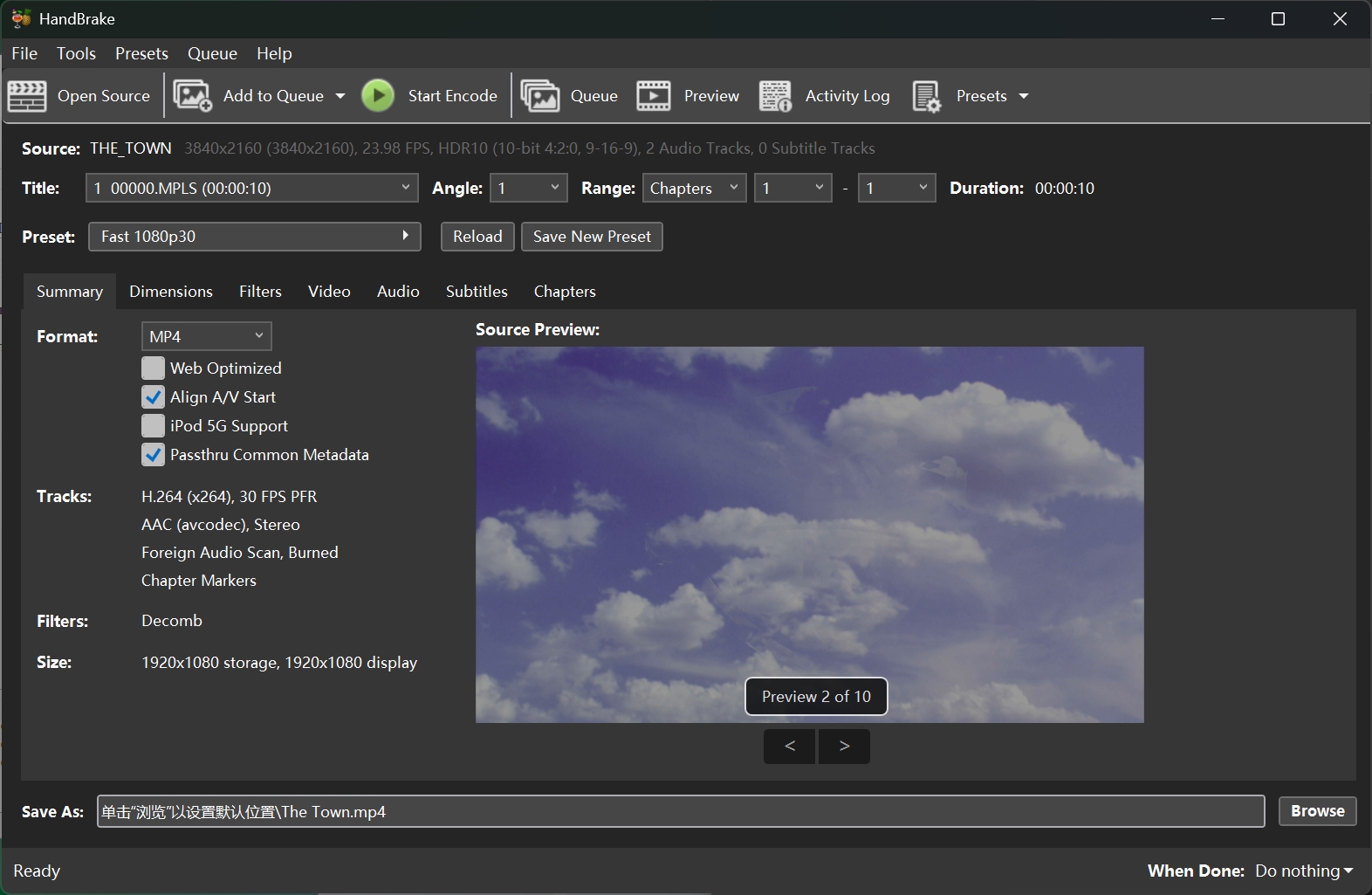Image resolution: width=1372 pixels, height=895 pixels.
Task: Open the Tools menu
Action: click(x=76, y=53)
